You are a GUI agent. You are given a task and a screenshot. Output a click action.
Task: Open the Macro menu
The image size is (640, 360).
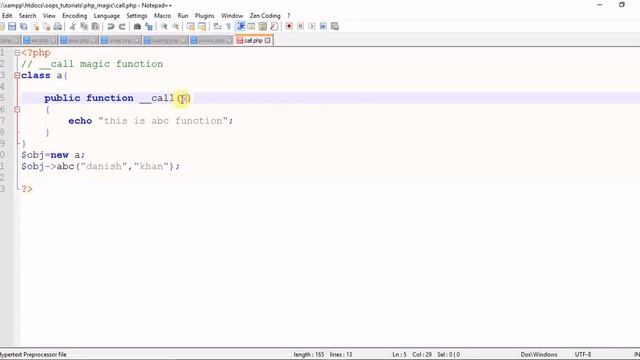point(162,16)
